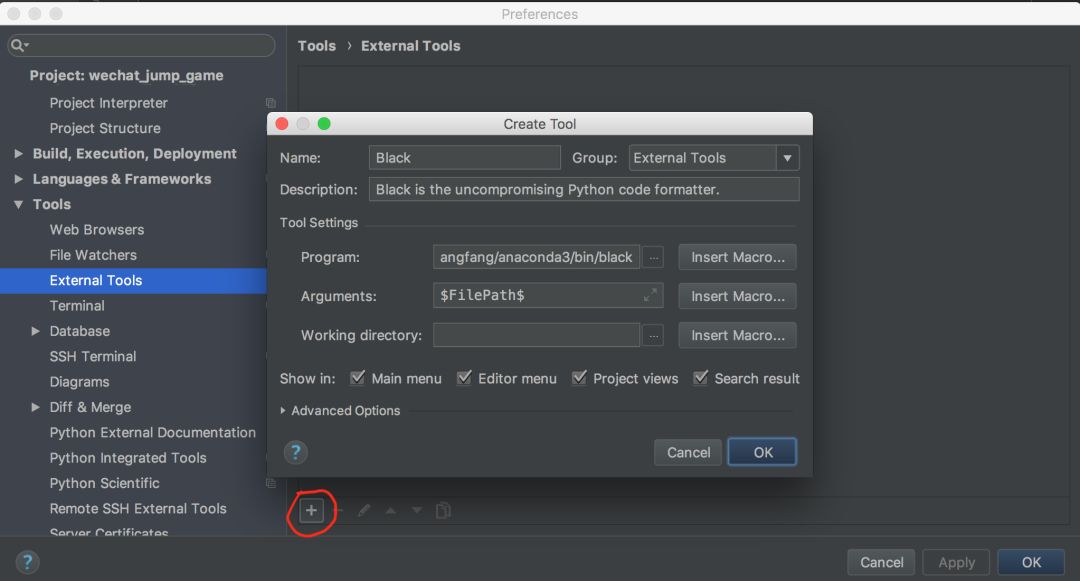Image resolution: width=1080 pixels, height=581 pixels.
Task: Open the Group dropdown
Action: pos(787,158)
